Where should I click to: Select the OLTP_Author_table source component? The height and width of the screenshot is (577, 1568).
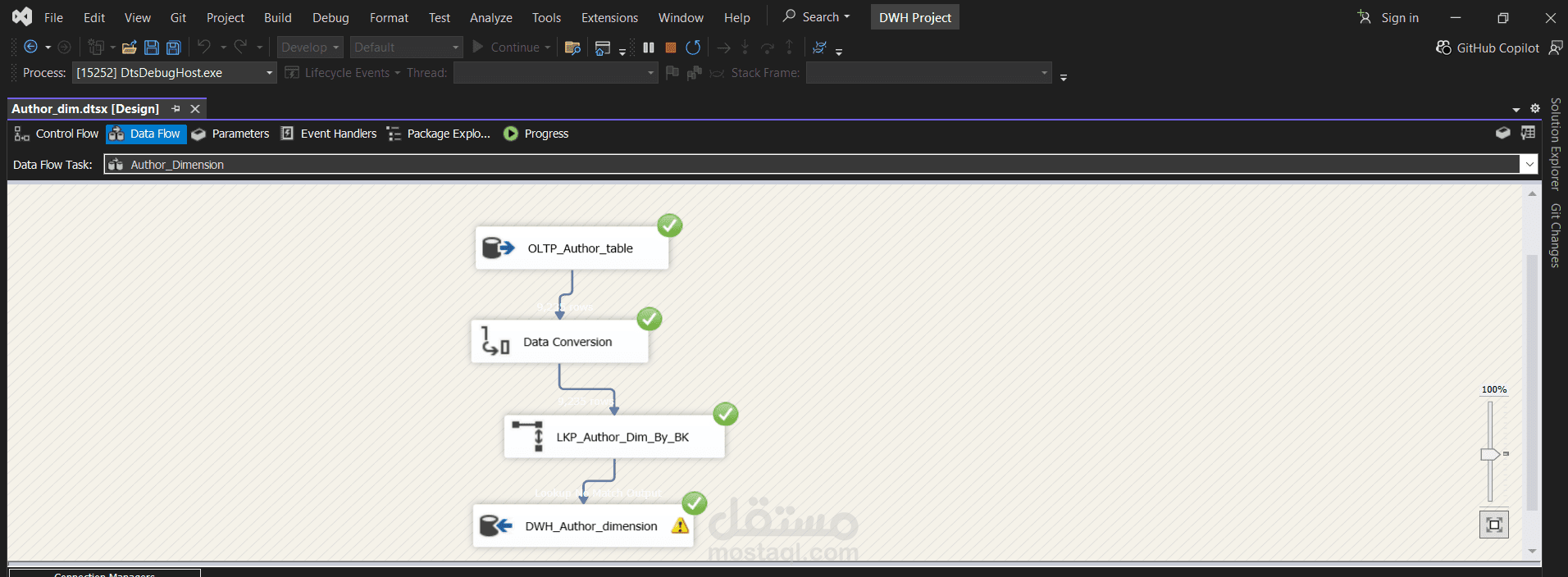pyautogui.click(x=572, y=248)
